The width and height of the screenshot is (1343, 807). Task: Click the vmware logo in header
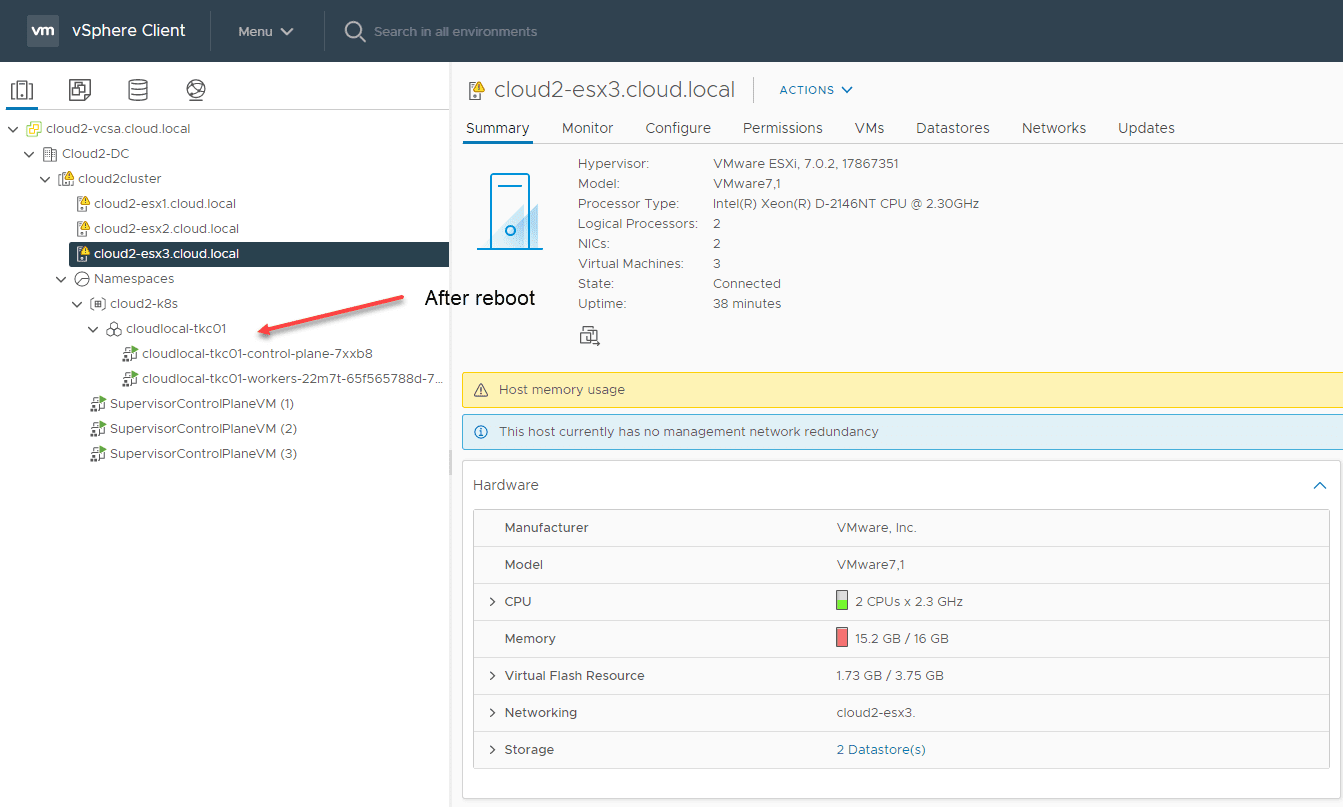pos(42,31)
